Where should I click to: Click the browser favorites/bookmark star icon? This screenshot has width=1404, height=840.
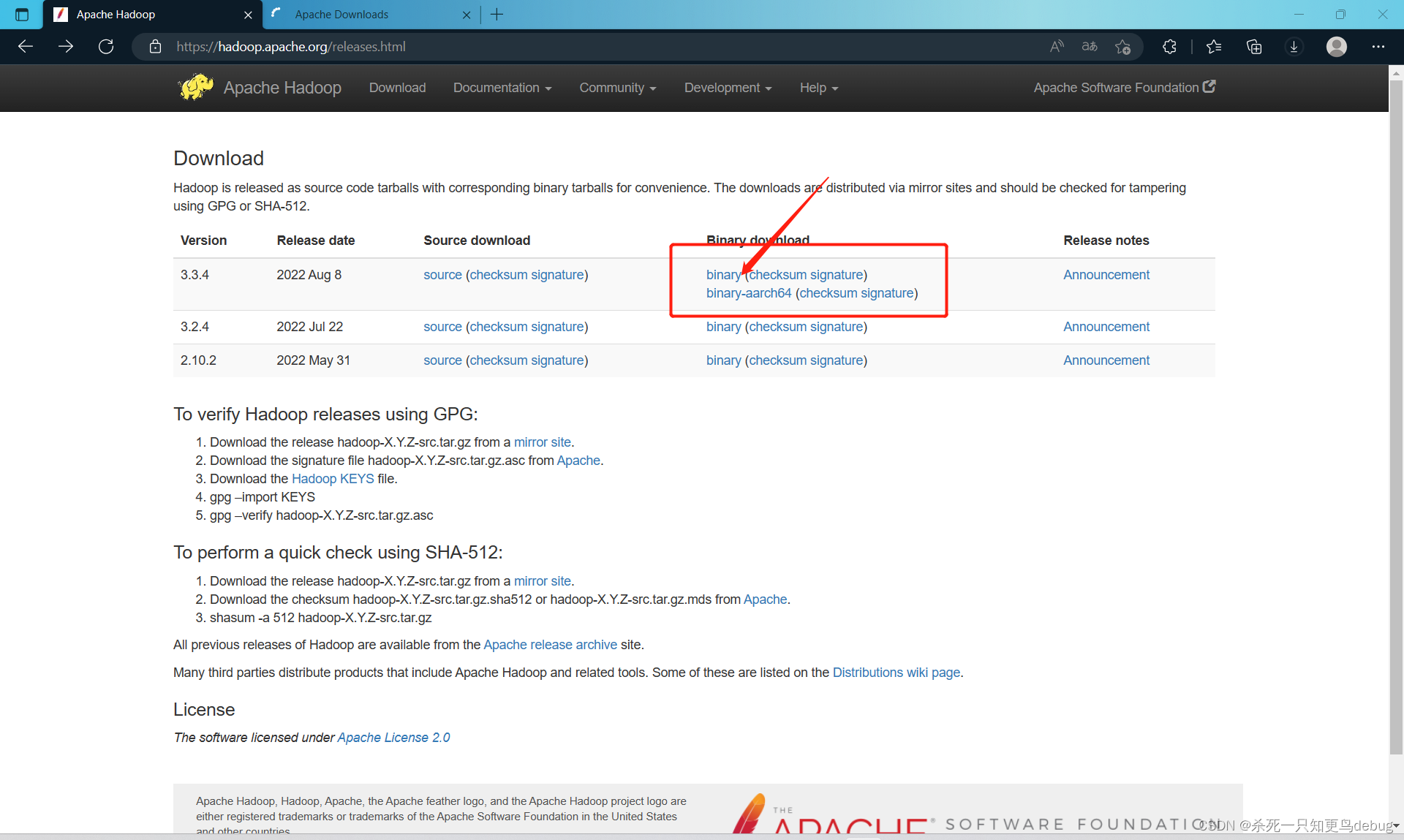point(1213,45)
